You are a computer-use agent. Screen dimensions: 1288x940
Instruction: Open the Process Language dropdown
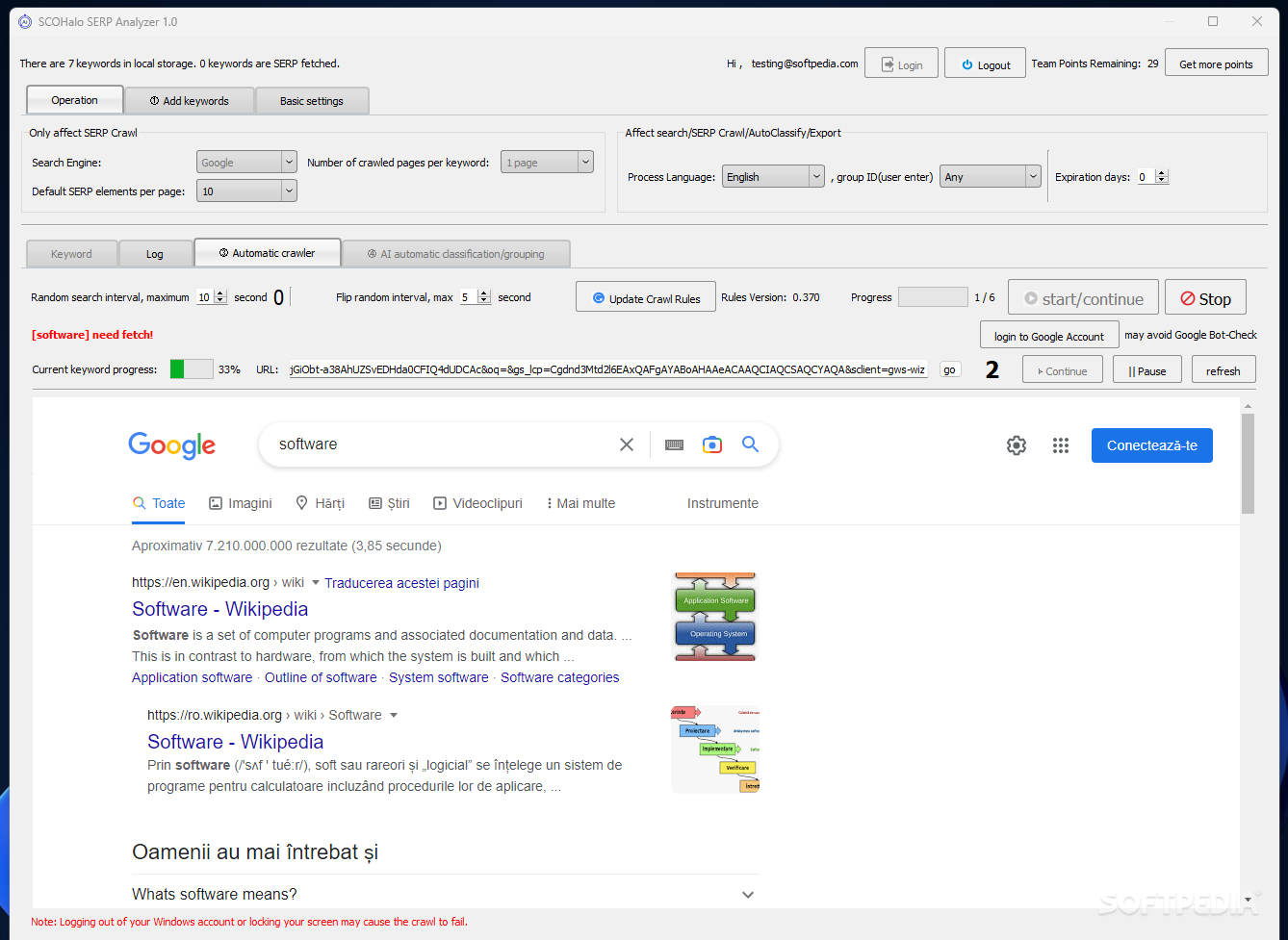coord(774,176)
